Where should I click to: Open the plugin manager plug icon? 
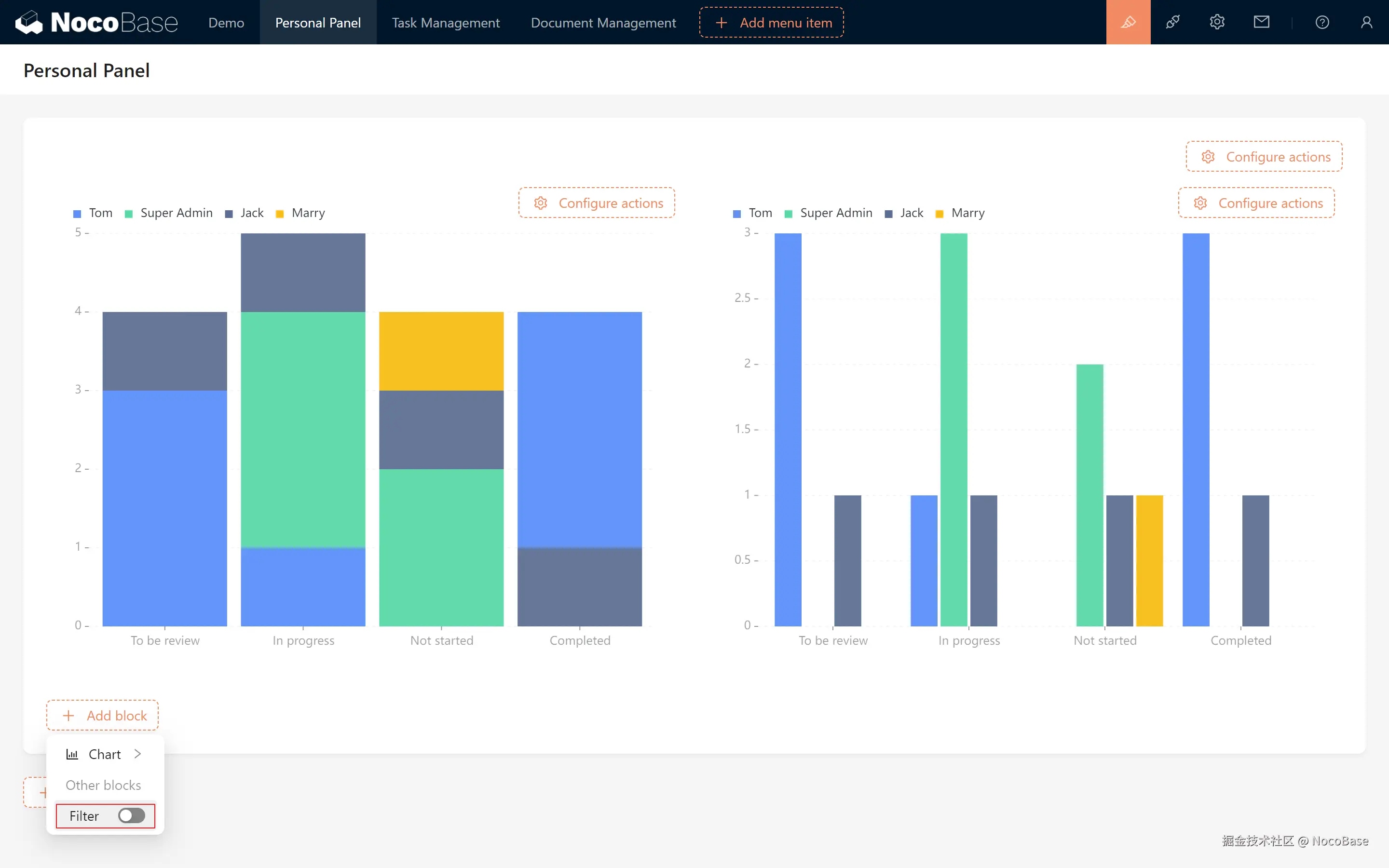[1172, 22]
